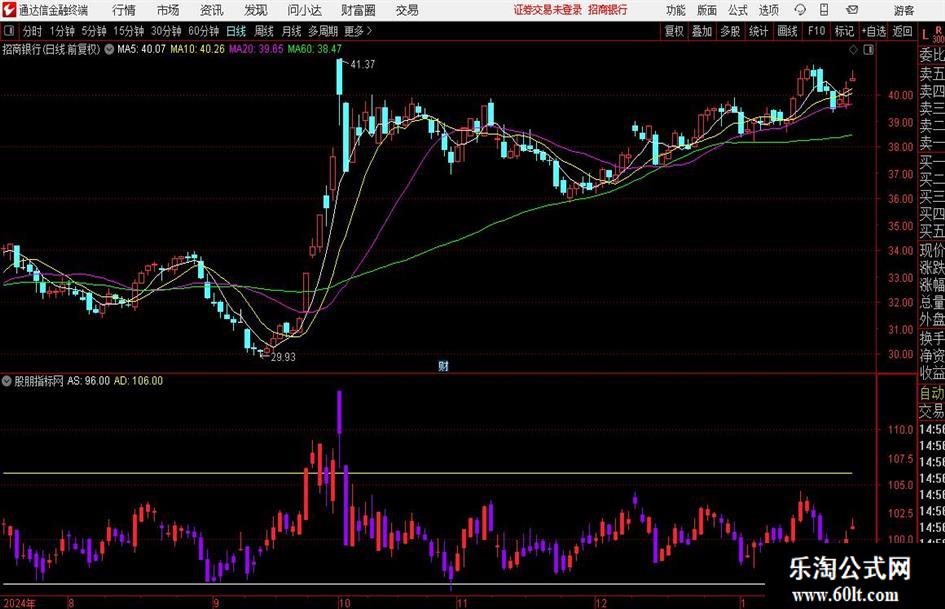Click the month 12 timeline marker
The height and width of the screenshot is (609, 945).
pos(601,603)
